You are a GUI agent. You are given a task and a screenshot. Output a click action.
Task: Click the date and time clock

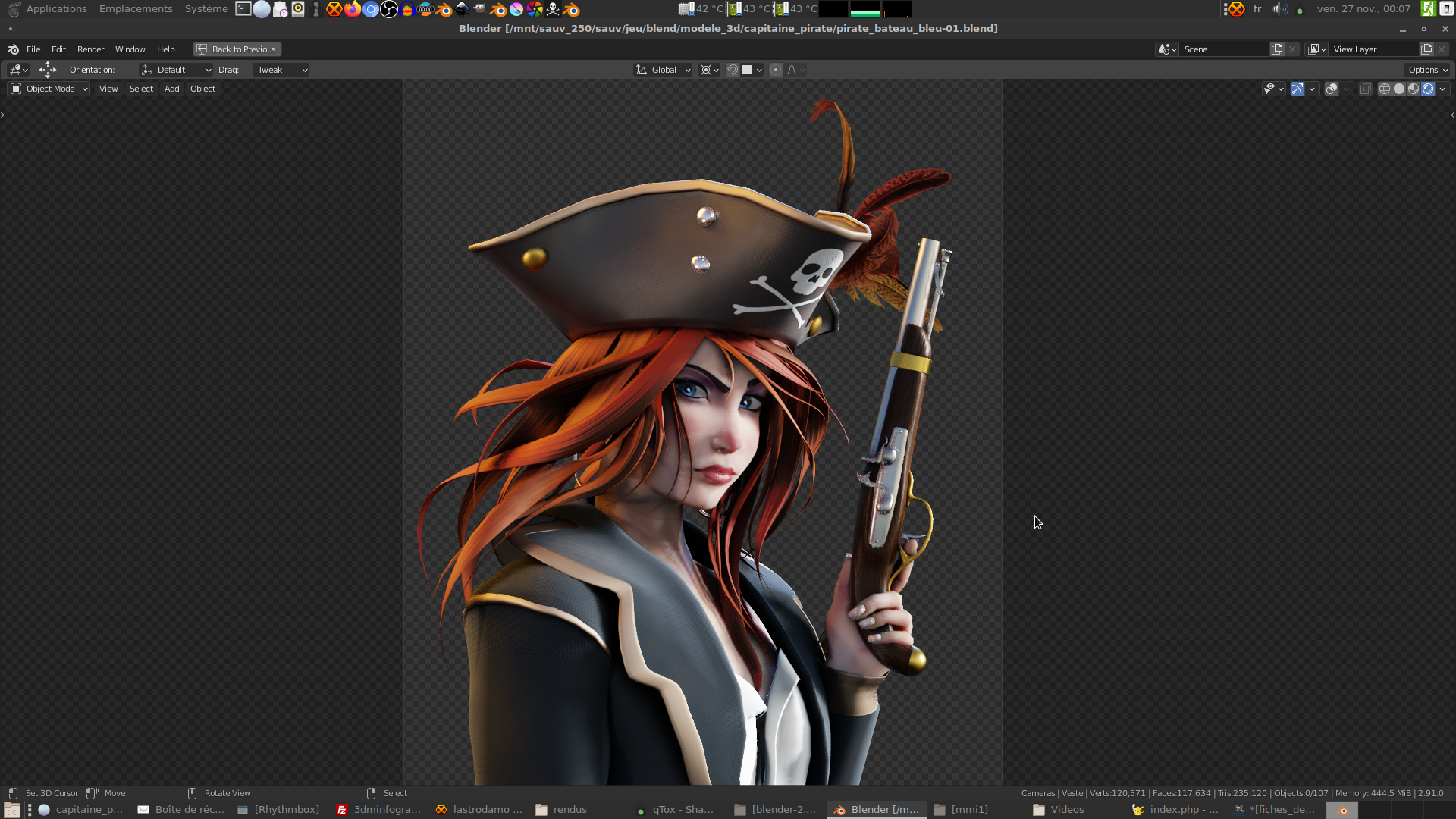pyautogui.click(x=1363, y=9)
